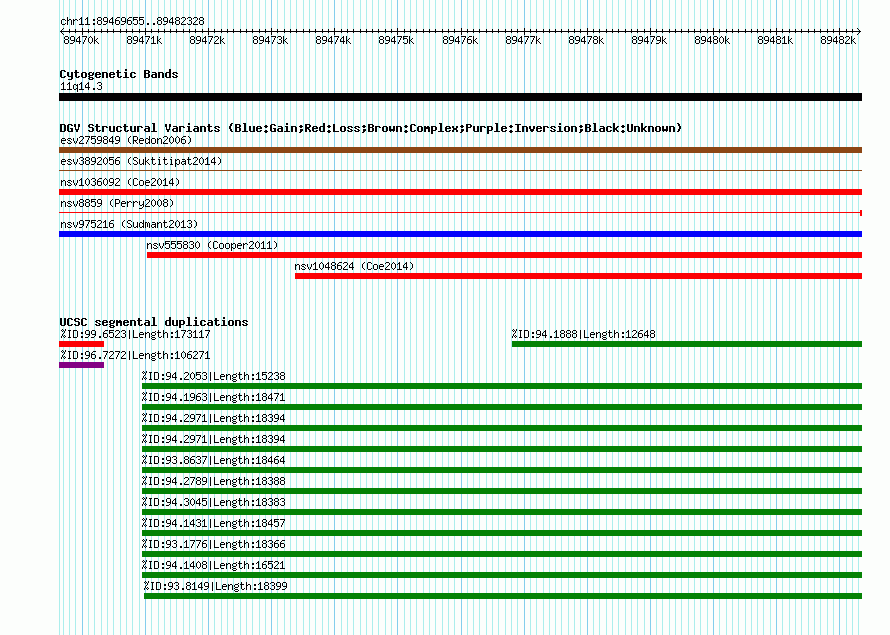Open the nsv8859 (Perry2008) variant label
The height and width of the screenshot is (635, 890).
pyautogui.click(x=117, y=203)
